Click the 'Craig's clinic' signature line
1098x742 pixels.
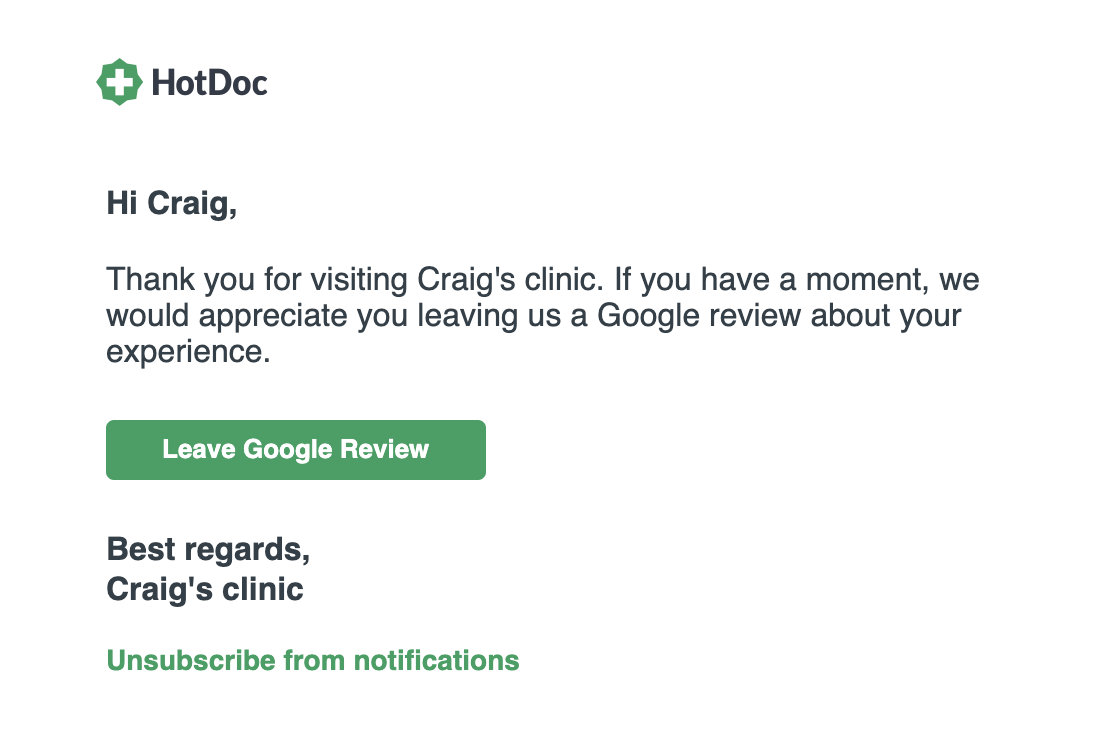[x=204, y=589]
